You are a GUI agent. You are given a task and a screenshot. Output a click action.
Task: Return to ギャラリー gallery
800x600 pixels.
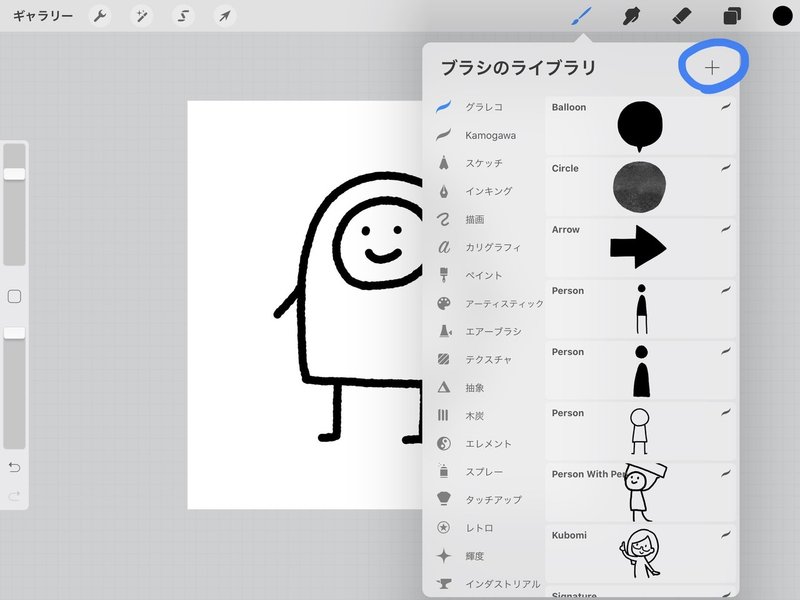pyautogui.click(x=43, y=16)
